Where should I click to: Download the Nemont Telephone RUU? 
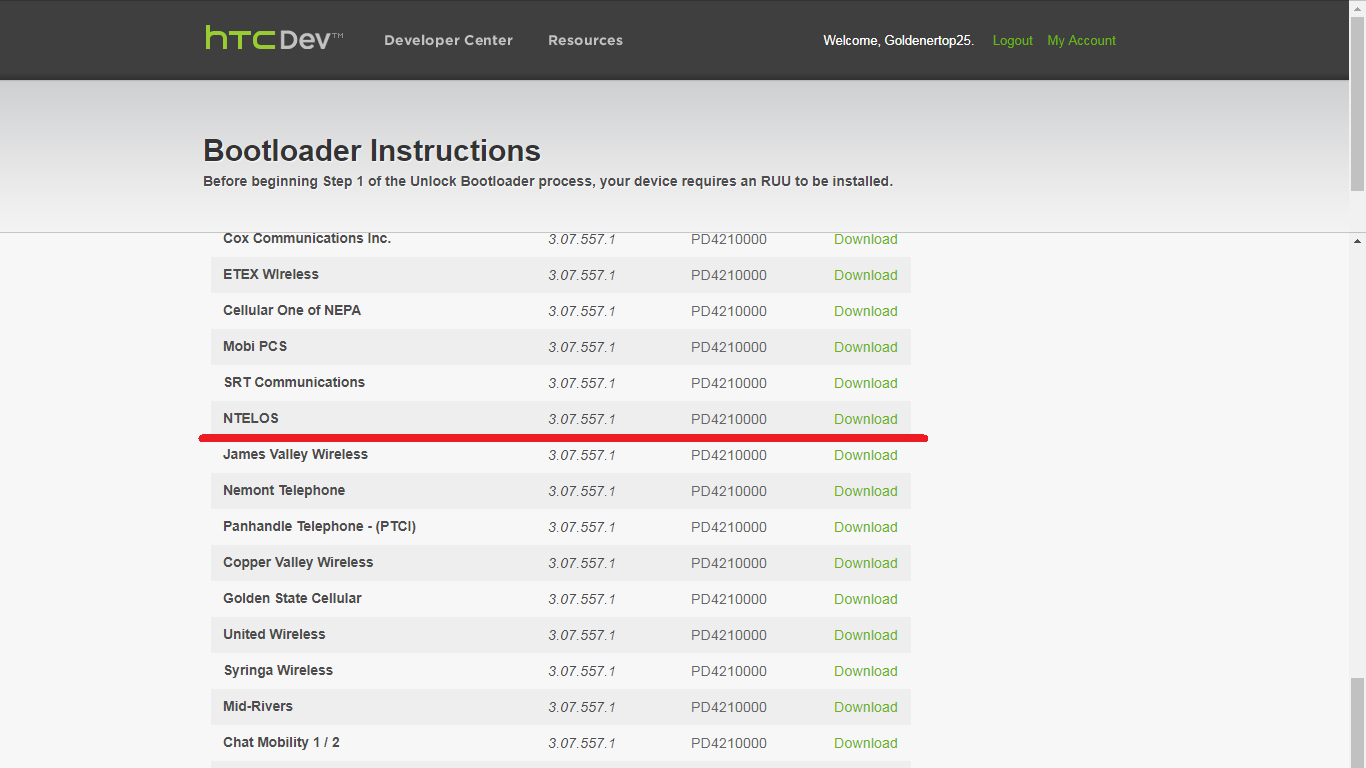click(865, 491)
